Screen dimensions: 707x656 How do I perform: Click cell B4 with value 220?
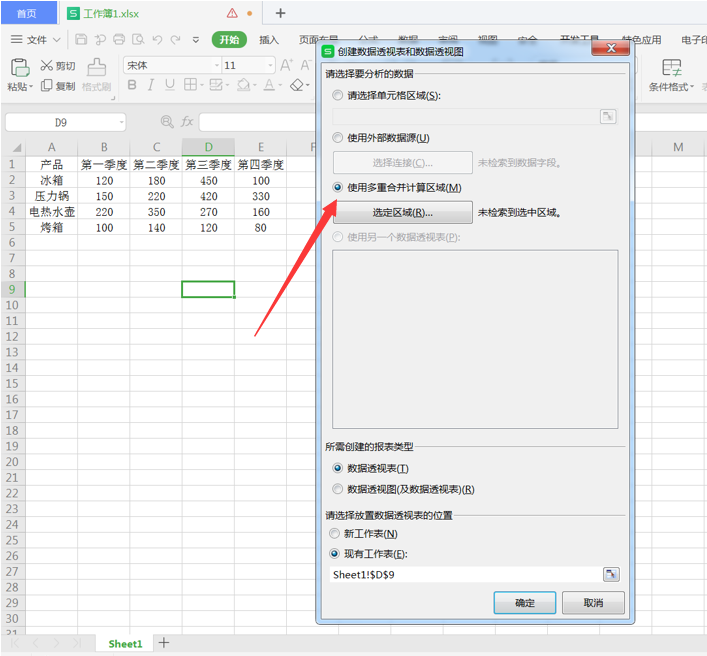pyautogui.click(x=104, y=211)
